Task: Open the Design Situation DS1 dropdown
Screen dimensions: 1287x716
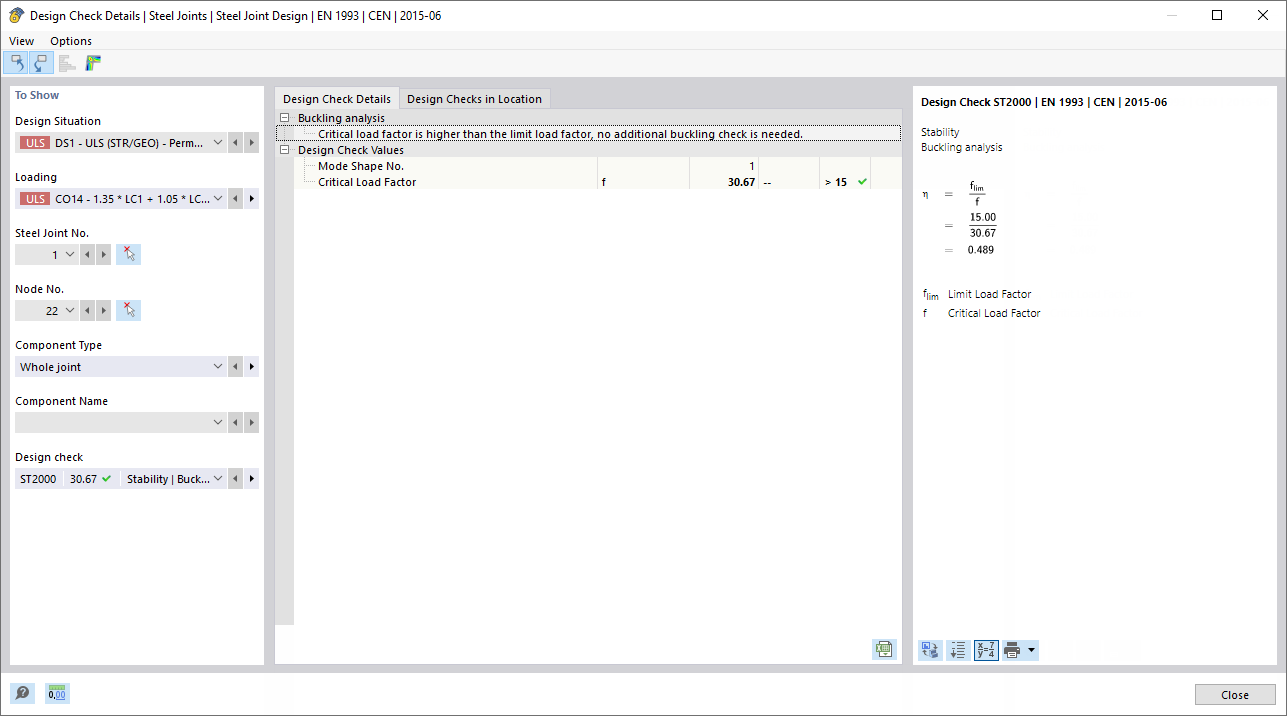Action: point(218,142)
